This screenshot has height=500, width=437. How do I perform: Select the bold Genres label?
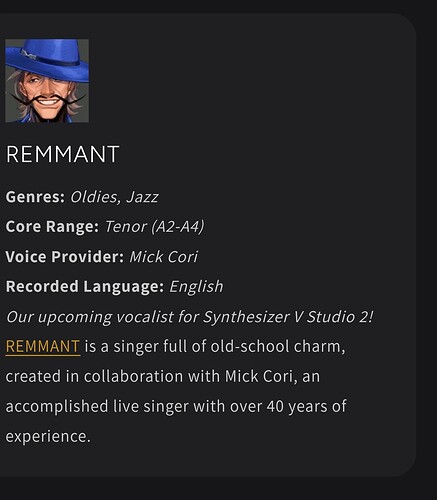point(35,197)
